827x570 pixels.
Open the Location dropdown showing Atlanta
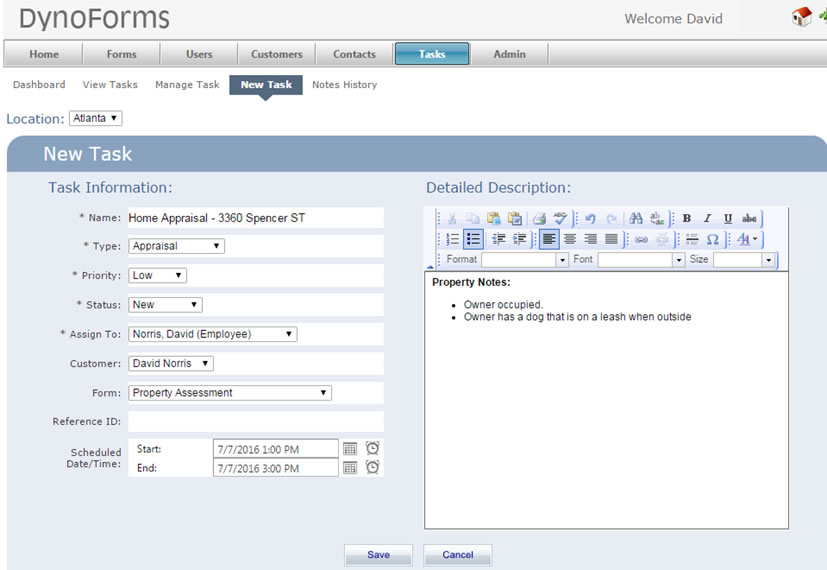tap(95, 118)
